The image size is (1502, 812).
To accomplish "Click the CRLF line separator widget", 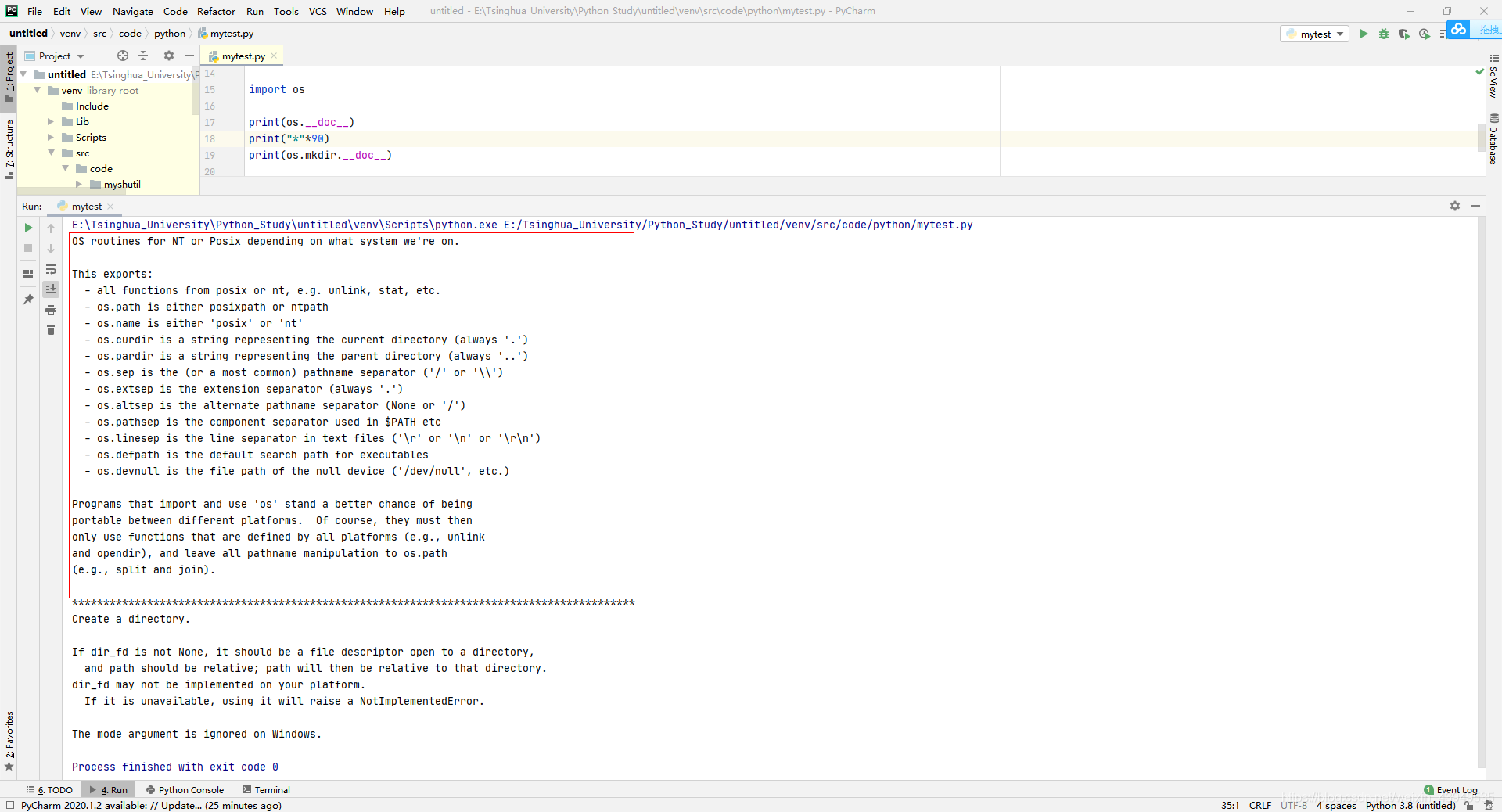I will coord(1259,806).
